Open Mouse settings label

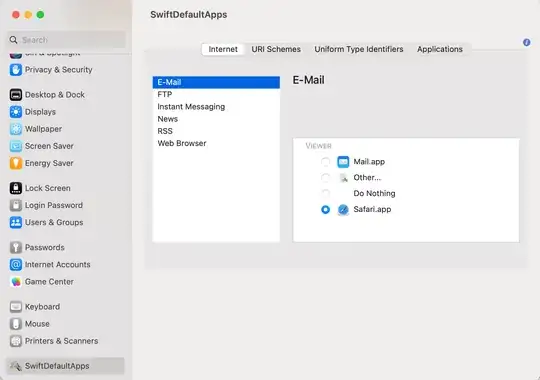click(x=37, y=324)
